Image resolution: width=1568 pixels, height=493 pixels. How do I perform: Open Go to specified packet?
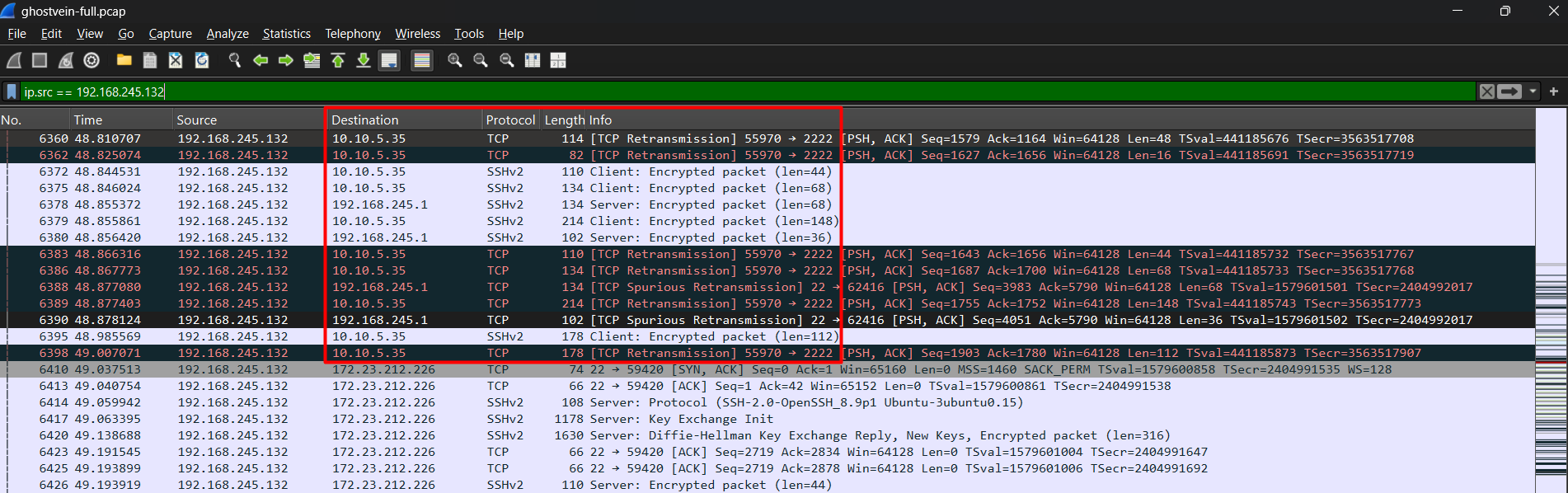point(312,60)
